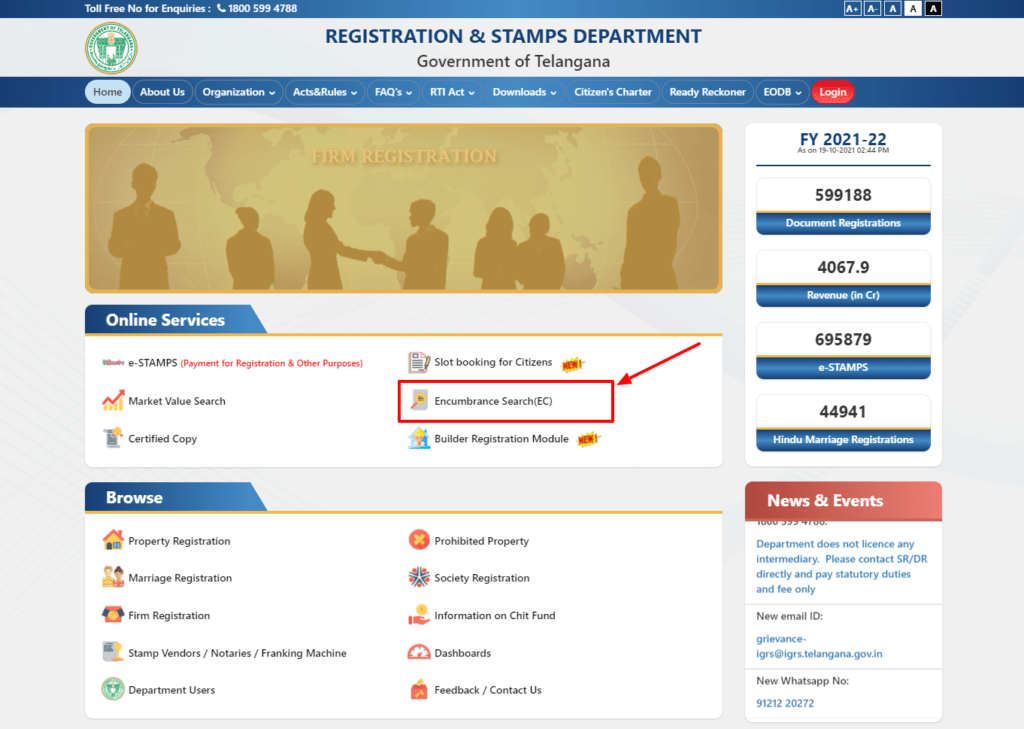Open the Downloads dropdown
This screenshot has width=1024, height=729.
[x=524, y=91]
